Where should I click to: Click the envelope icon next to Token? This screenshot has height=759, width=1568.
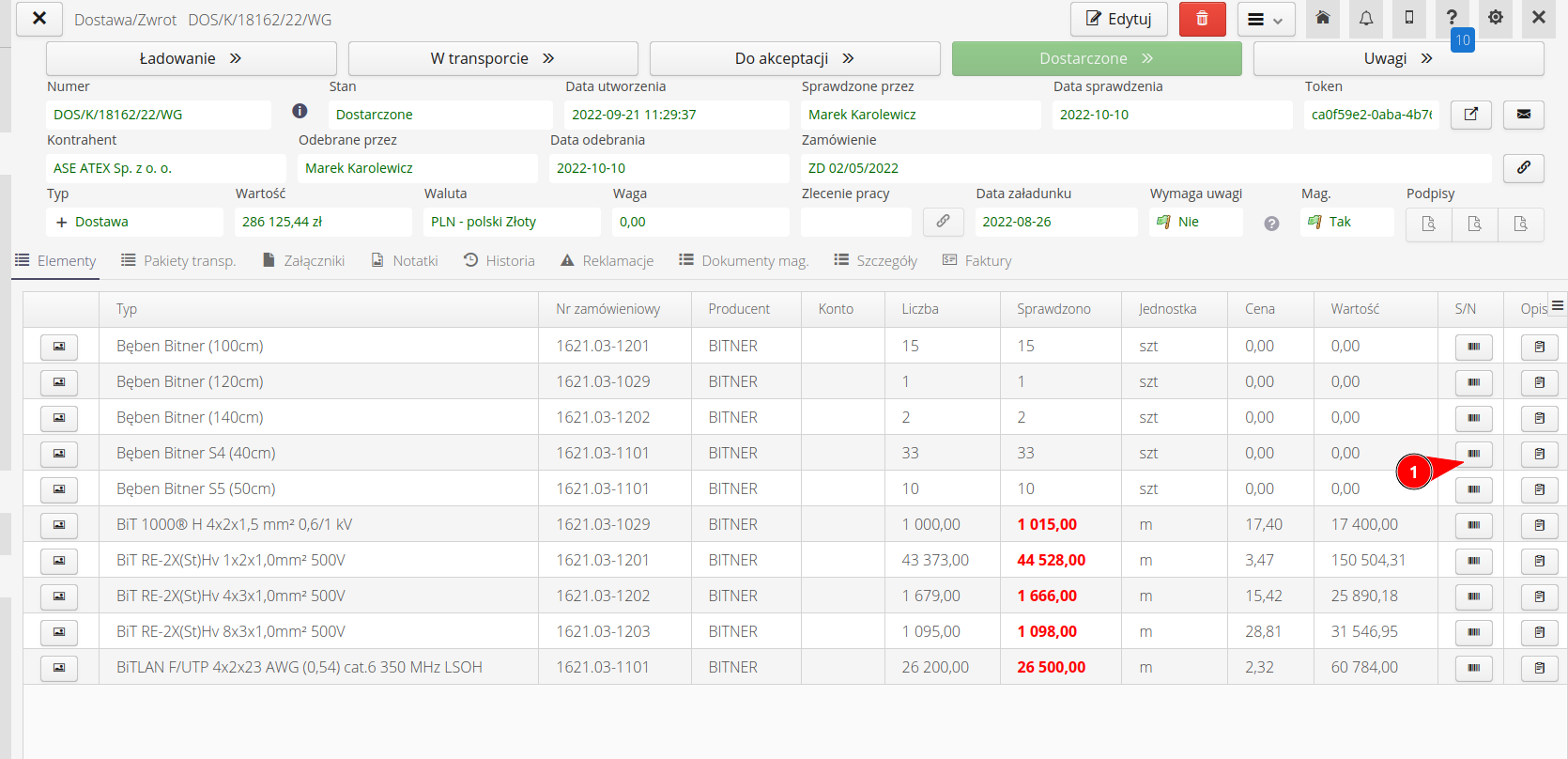[x=1523, y=115]
